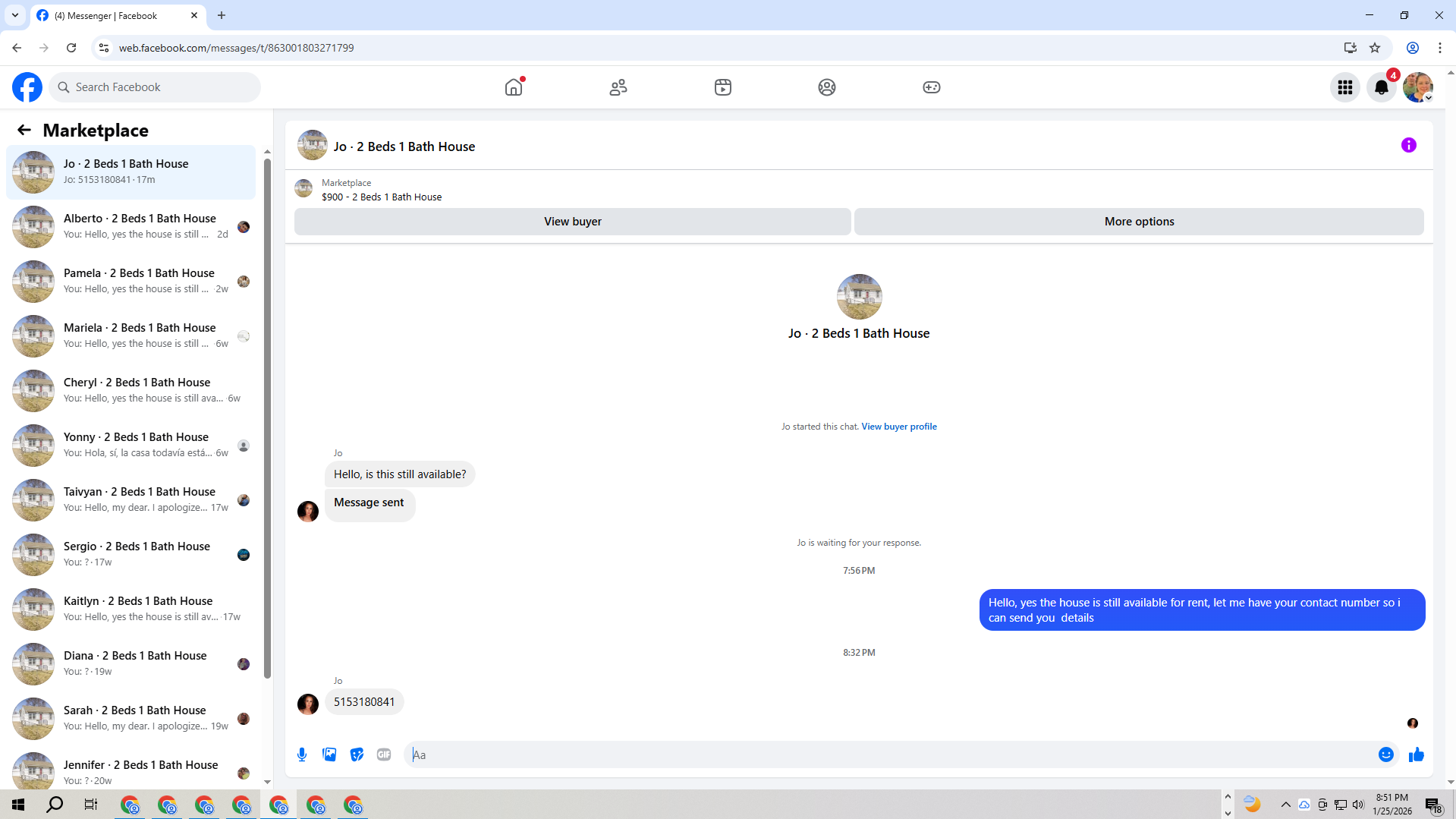Click the back arrow beside Marketplace
The width and height of the screenshot is (1456, 819).
[24, 131]
